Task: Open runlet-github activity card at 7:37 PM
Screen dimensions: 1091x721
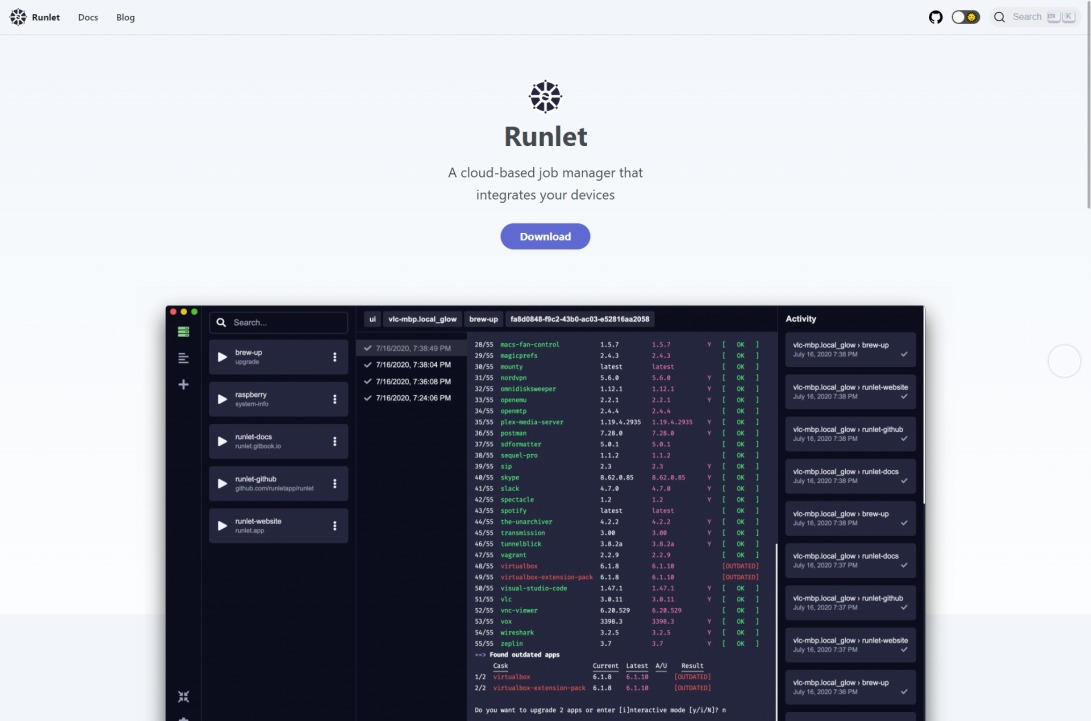Action: (850, 603)
